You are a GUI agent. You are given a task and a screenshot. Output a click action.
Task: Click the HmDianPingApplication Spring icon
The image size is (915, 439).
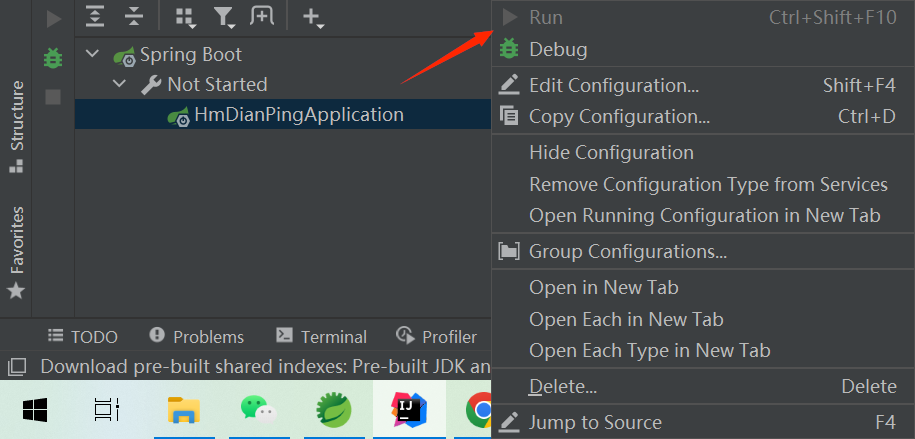tap(179, 116)
